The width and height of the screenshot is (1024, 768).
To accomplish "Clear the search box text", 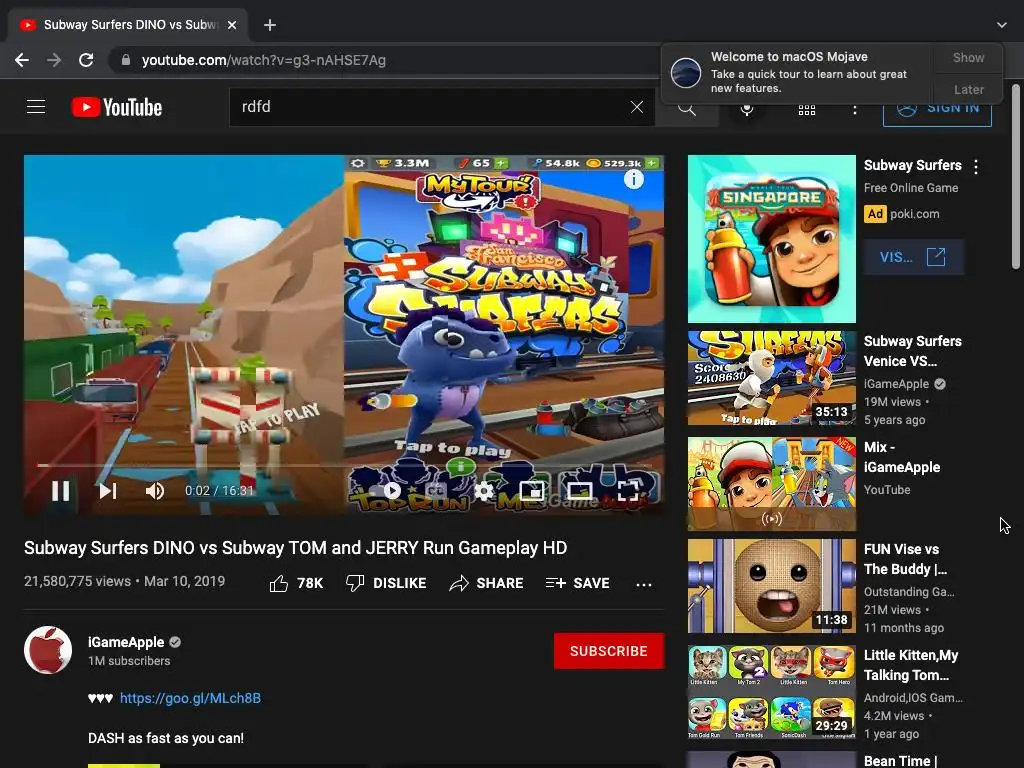I will click(x=637, y=107).
